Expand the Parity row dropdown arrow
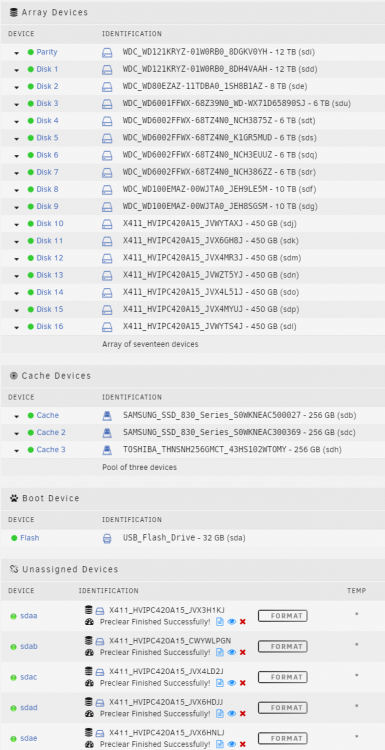385x750 pixels. (17, 53)
